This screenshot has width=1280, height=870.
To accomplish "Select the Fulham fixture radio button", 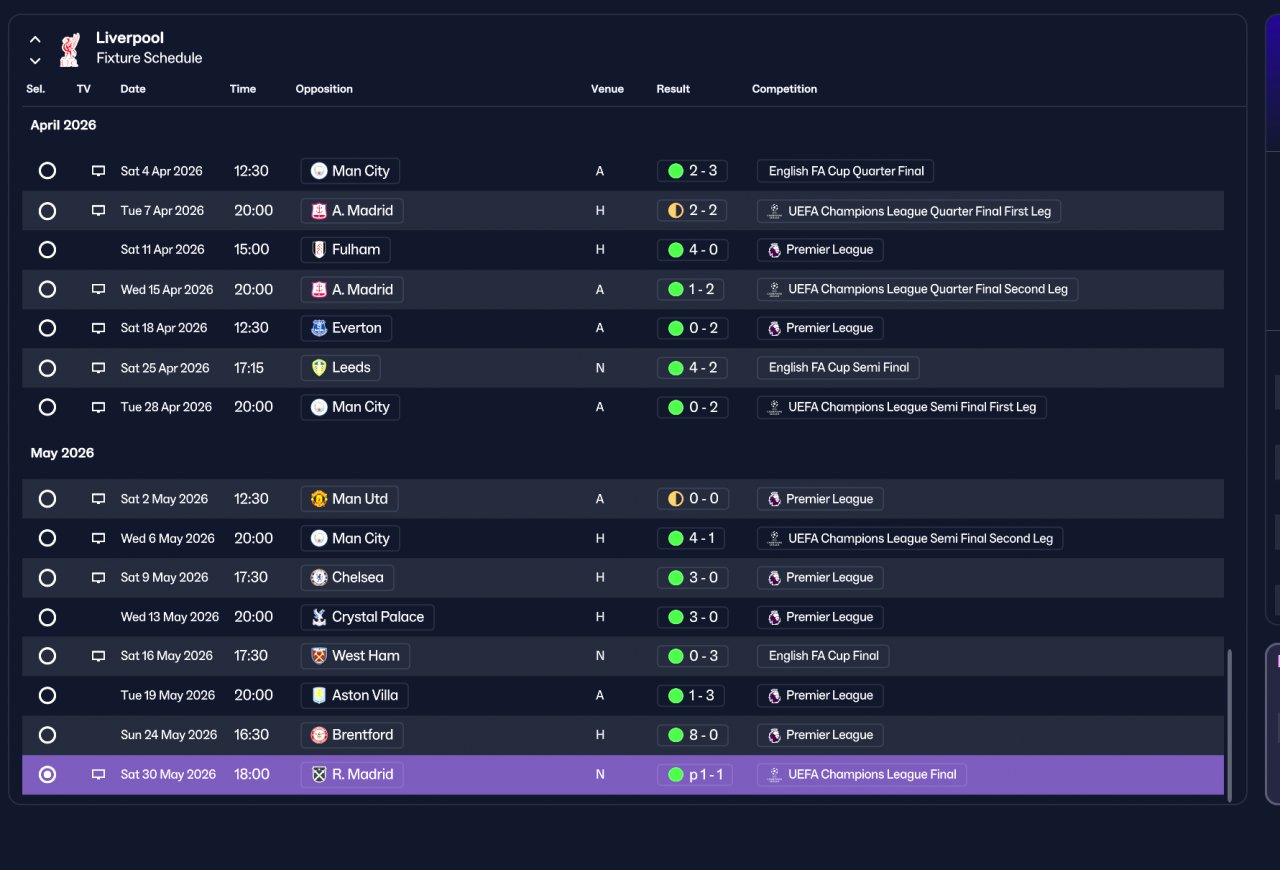I will 47,250.
